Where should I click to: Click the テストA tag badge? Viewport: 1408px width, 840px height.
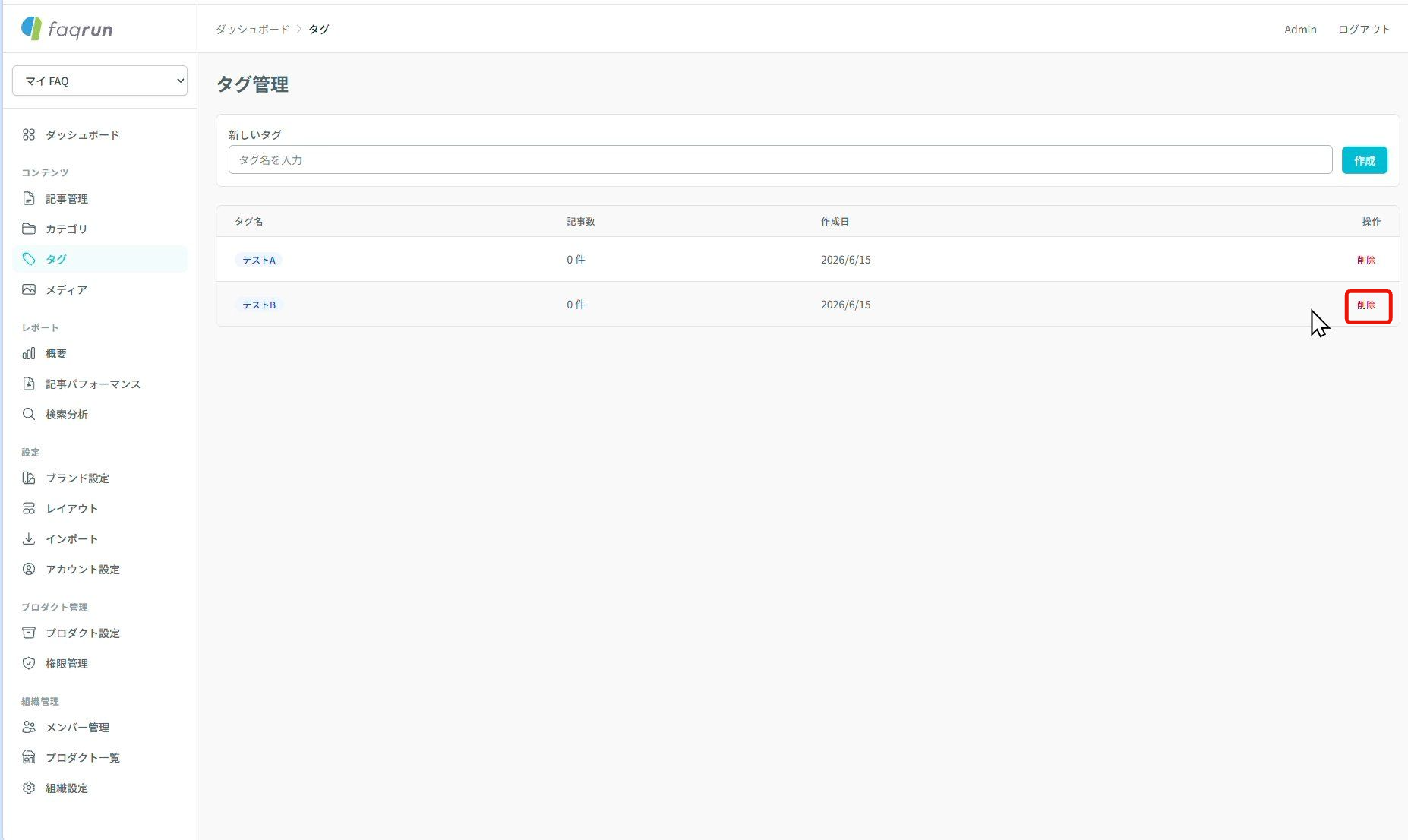[258, 260]
